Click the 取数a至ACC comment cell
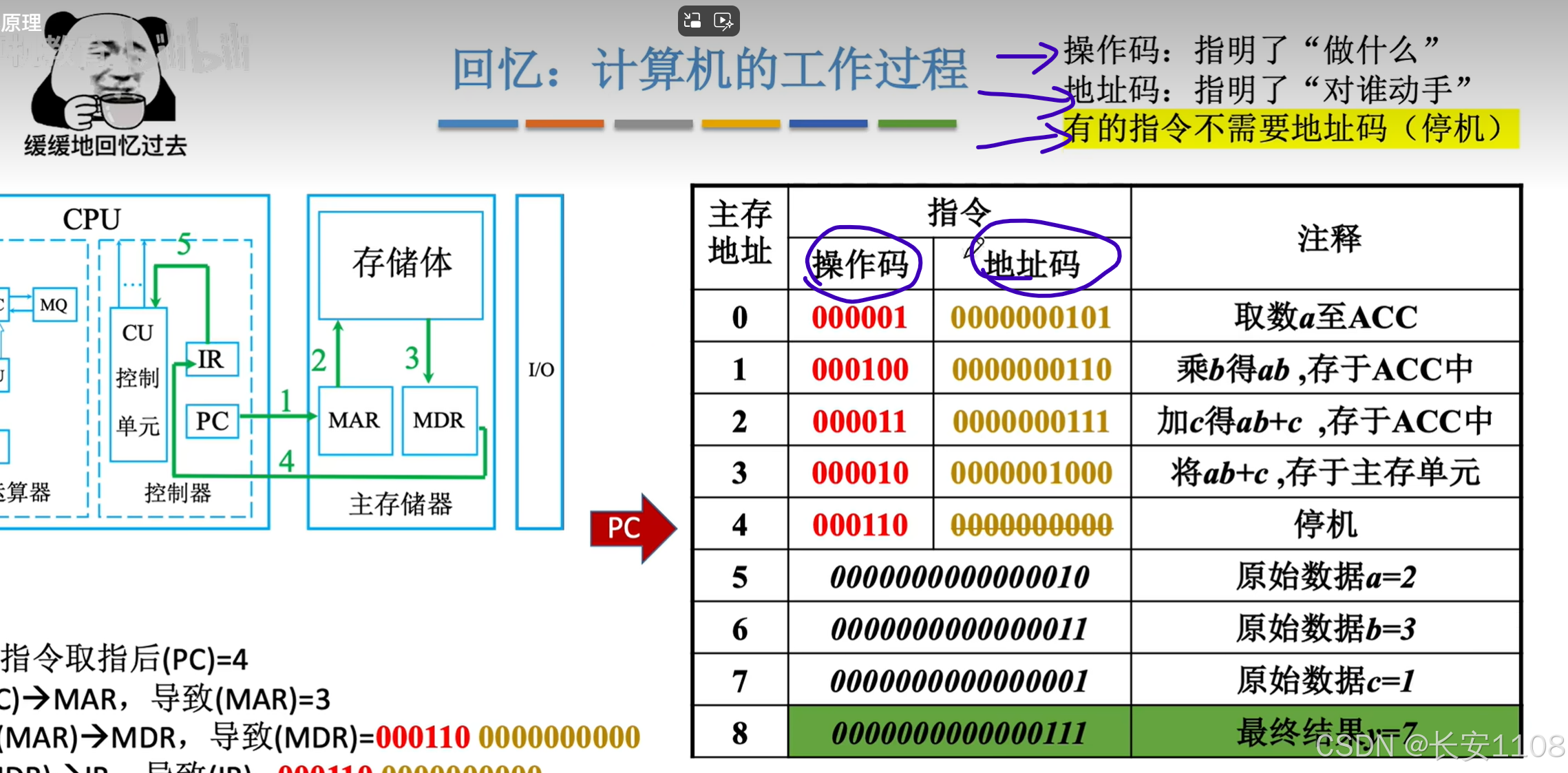This screenshot has width=1568, height=773. click(1325, 317)
